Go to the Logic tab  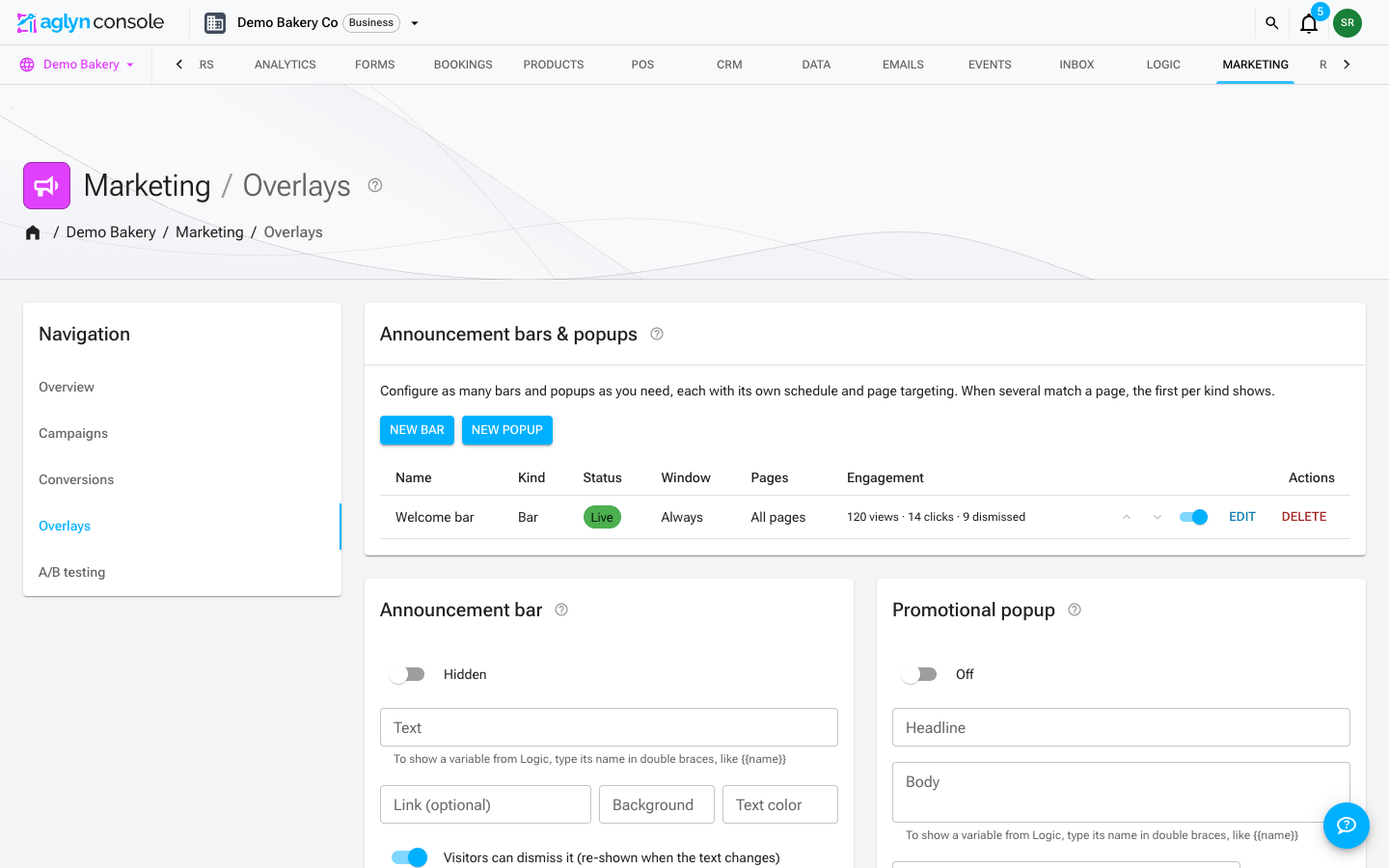pos(1163,65)
